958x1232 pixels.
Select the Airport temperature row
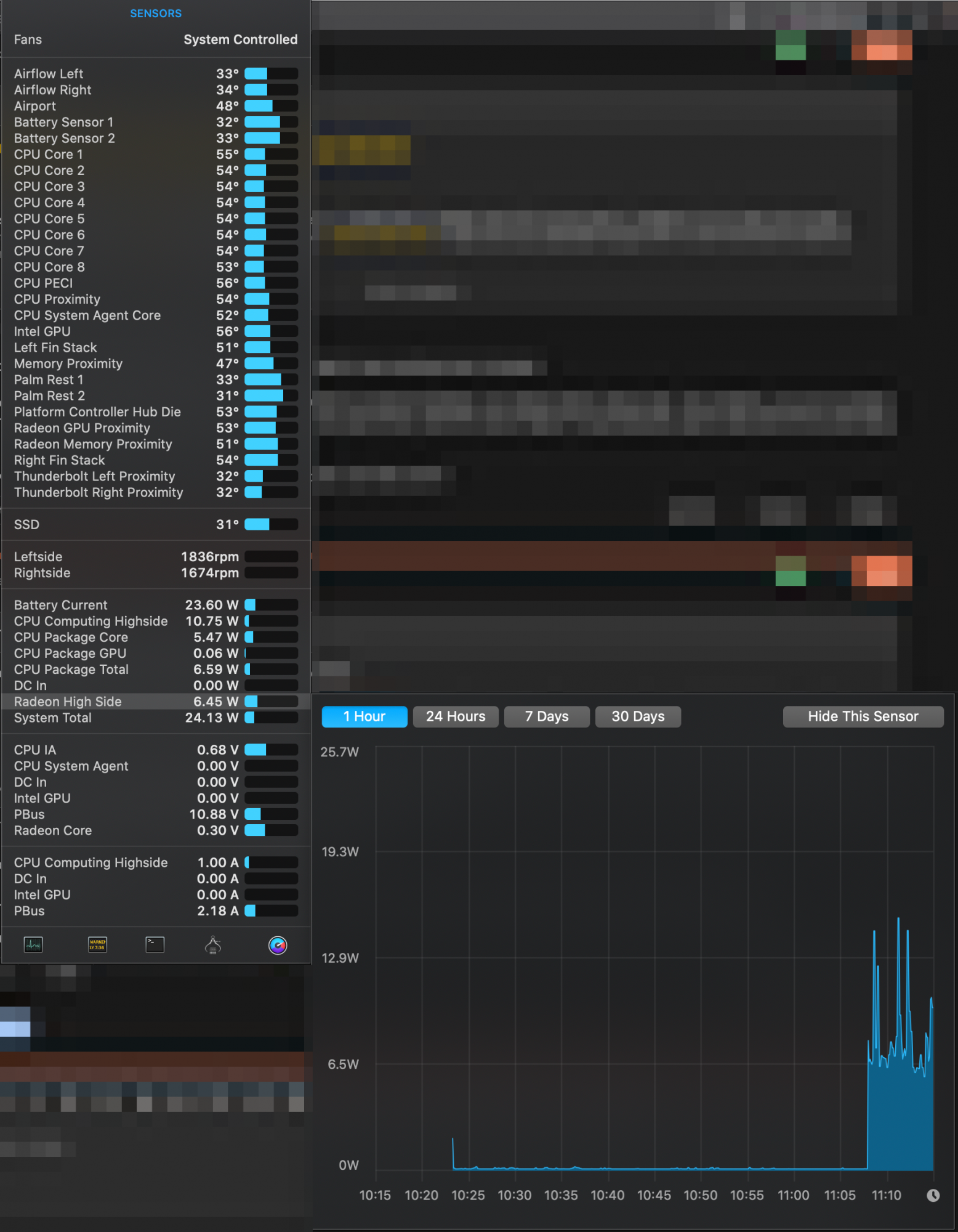pyautogui.click(x=156, y=106)
